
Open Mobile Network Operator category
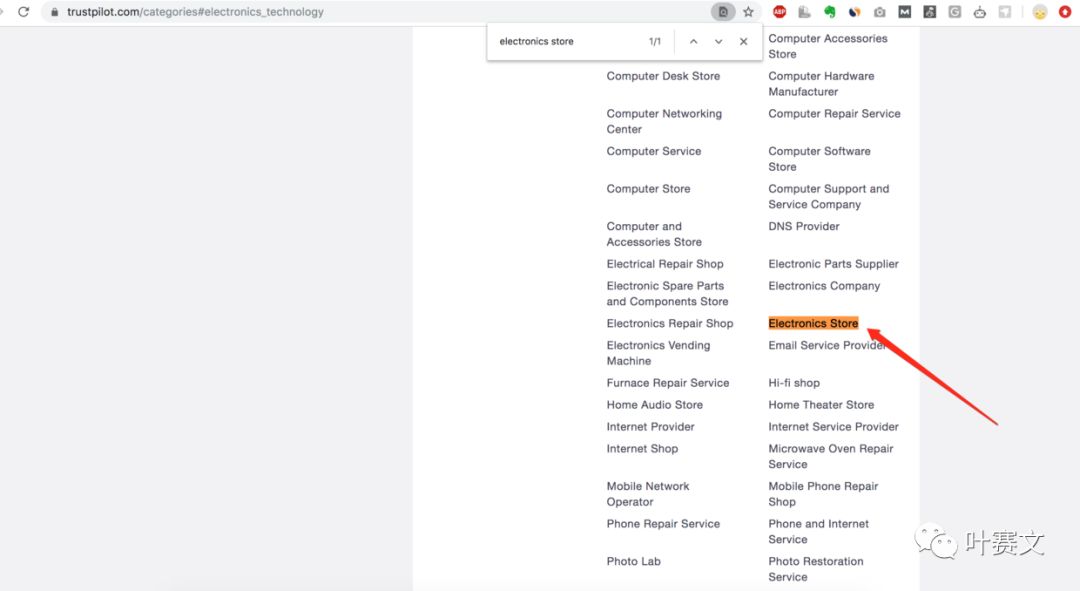point(647,494)
